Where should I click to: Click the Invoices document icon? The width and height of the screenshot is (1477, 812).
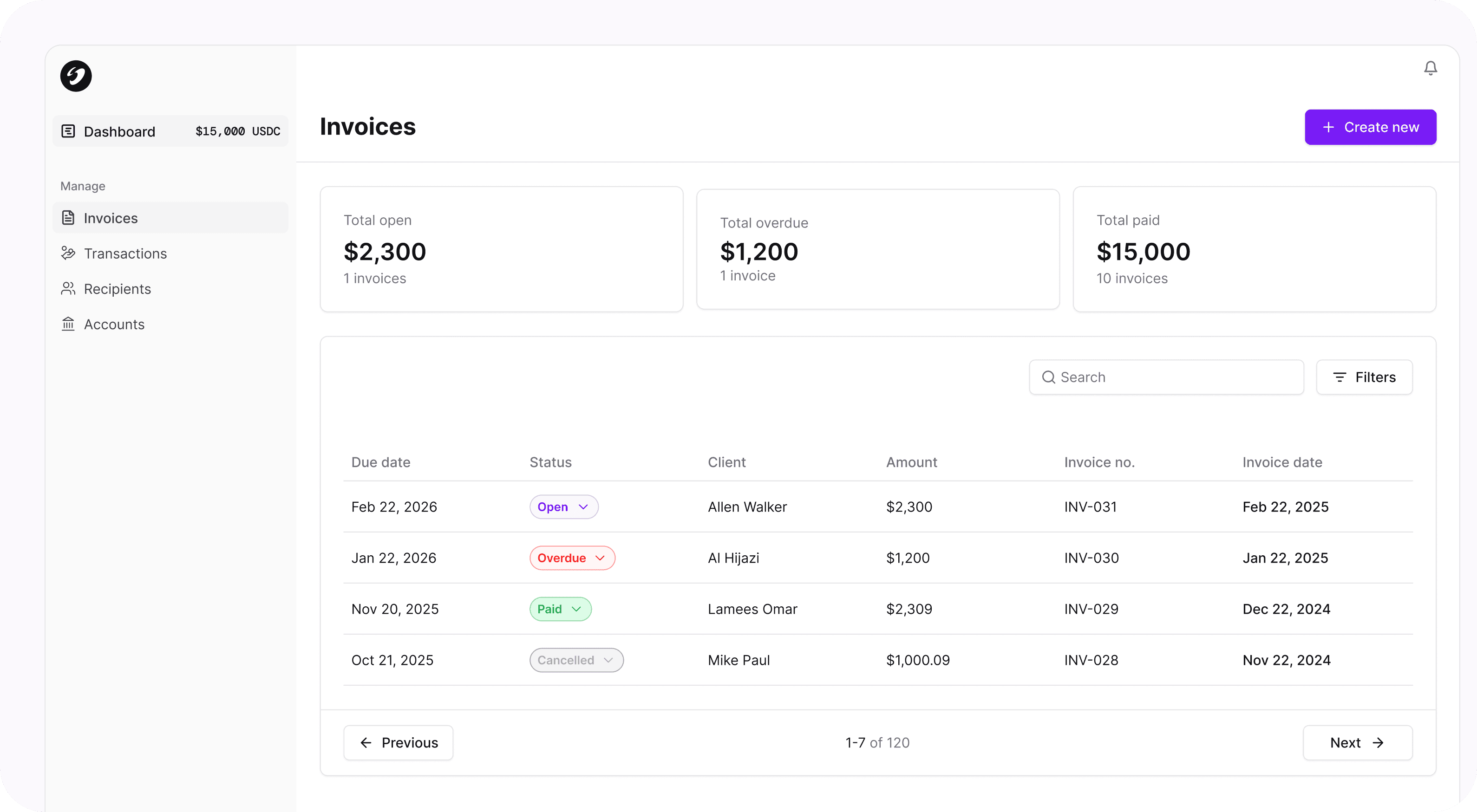click(68, 218)
